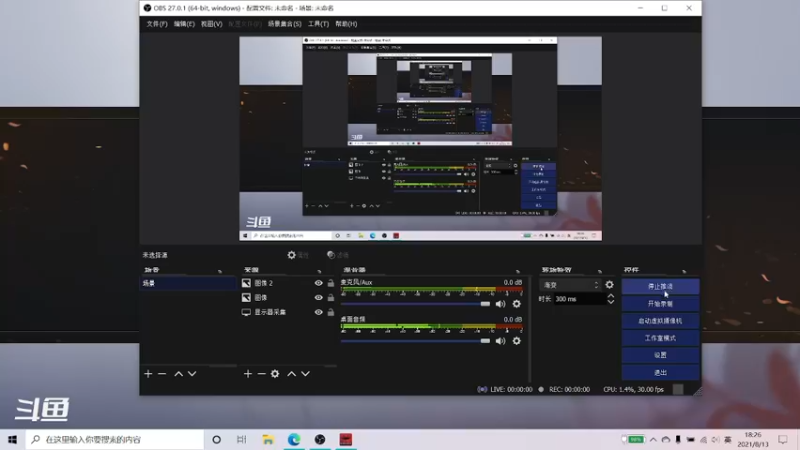Click the LIVE streaming status icon
800x450 pixels.
pos(482,389)
